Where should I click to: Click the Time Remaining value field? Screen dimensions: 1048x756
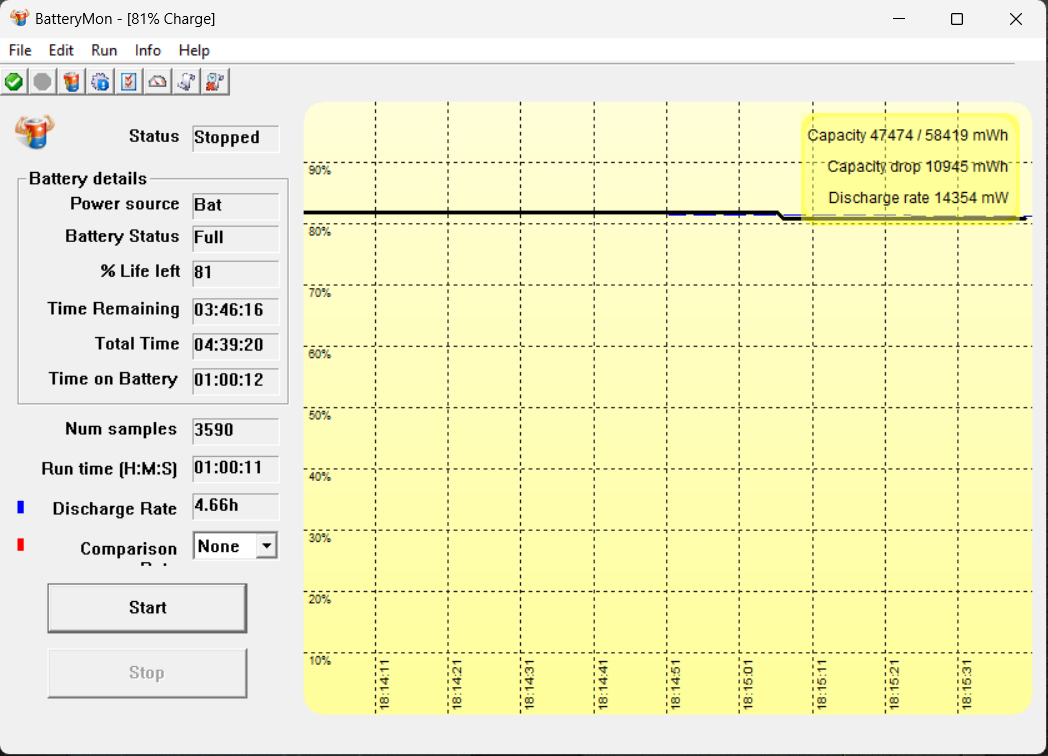(235, 310)
